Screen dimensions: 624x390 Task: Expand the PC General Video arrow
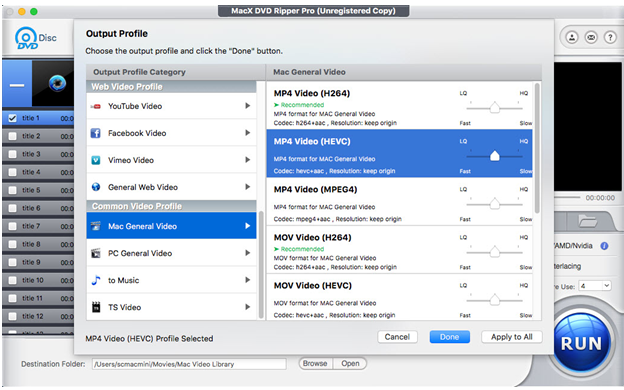point(248,253)
